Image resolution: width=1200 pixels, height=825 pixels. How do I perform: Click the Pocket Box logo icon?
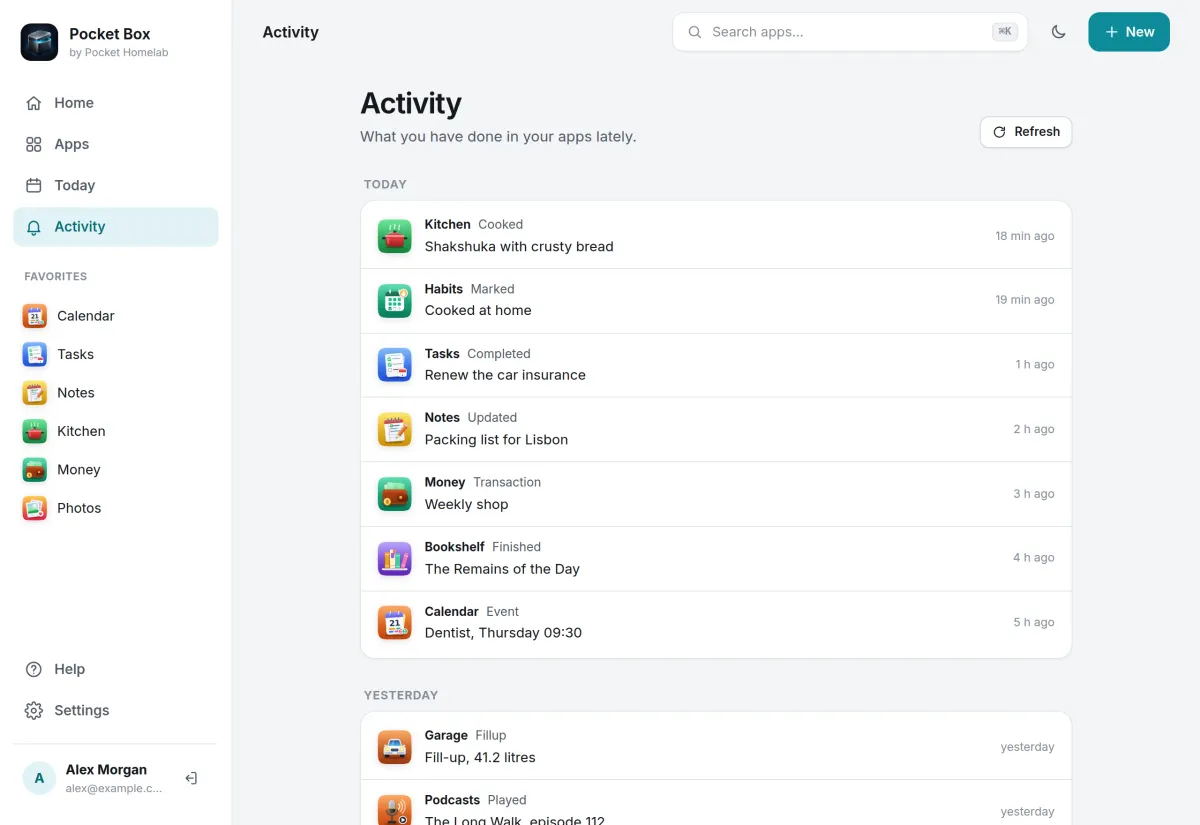[39, 42]
